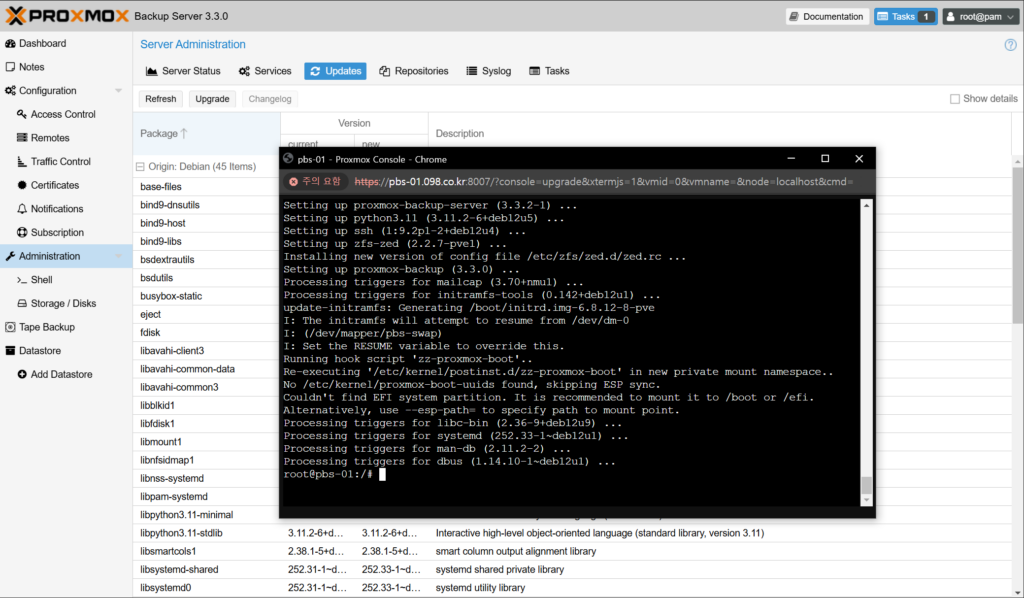This screenshot has height=598, width=1024.
Task: Open the Documentation link button
Action: click(x=826, y=17)
